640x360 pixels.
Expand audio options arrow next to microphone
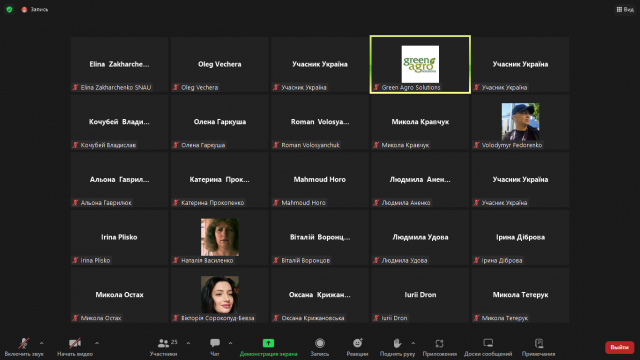click(x=42, y=343)
